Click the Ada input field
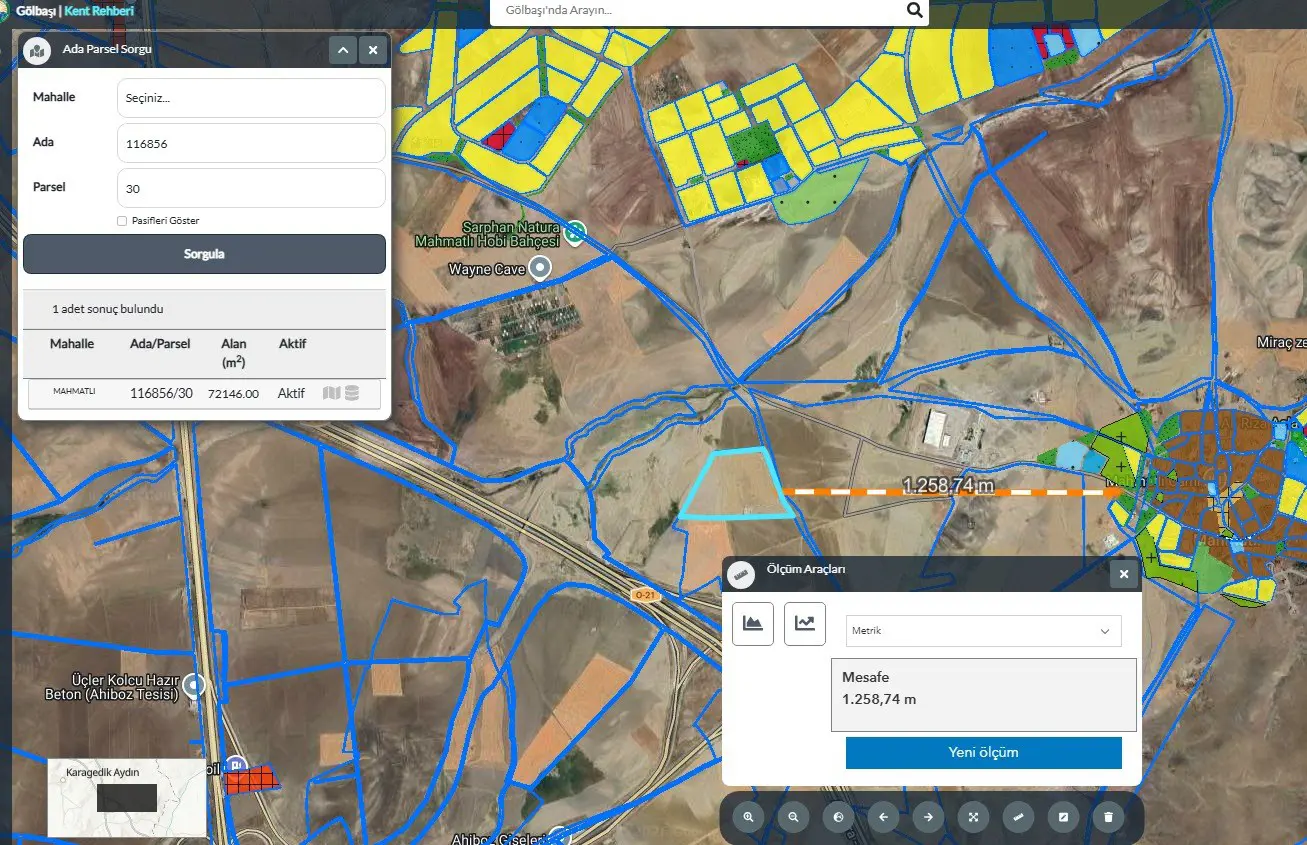The width and height of the screenshot is (1307, 845). [251, 143]
